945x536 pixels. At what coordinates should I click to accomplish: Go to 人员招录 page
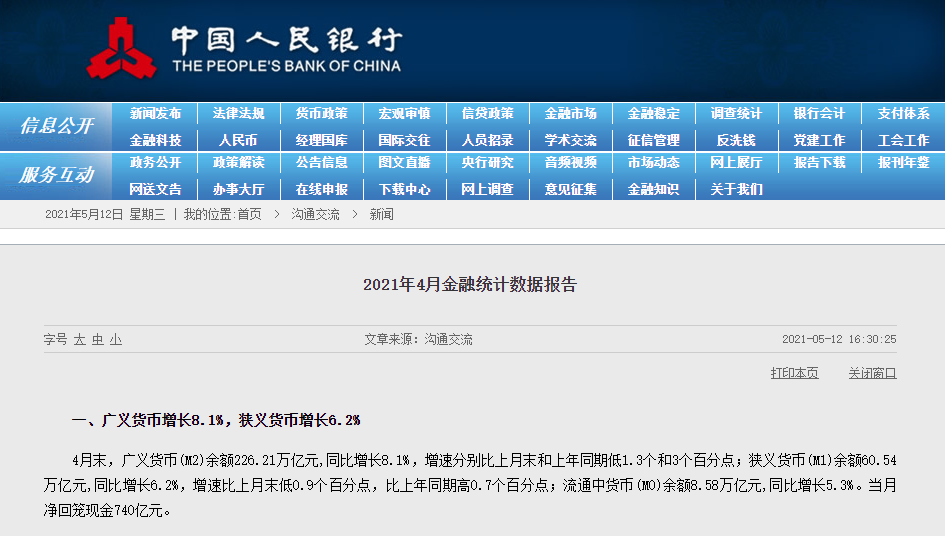(488, 140)
